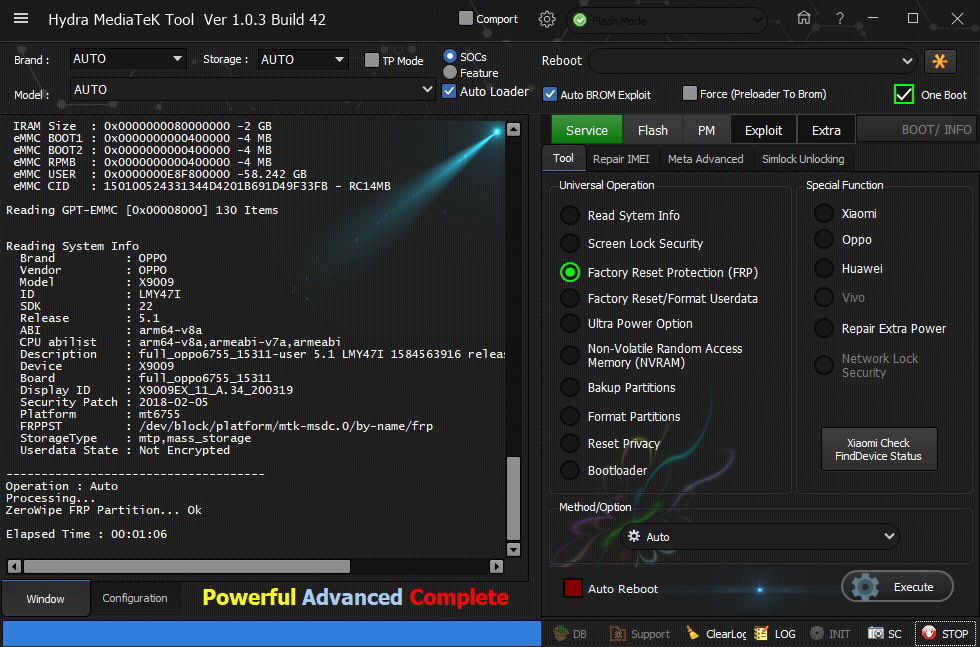This screenshot has width=980, height=647.
Task: Expand the Method/Option Auto dropdown
Action: click(759, 537)
